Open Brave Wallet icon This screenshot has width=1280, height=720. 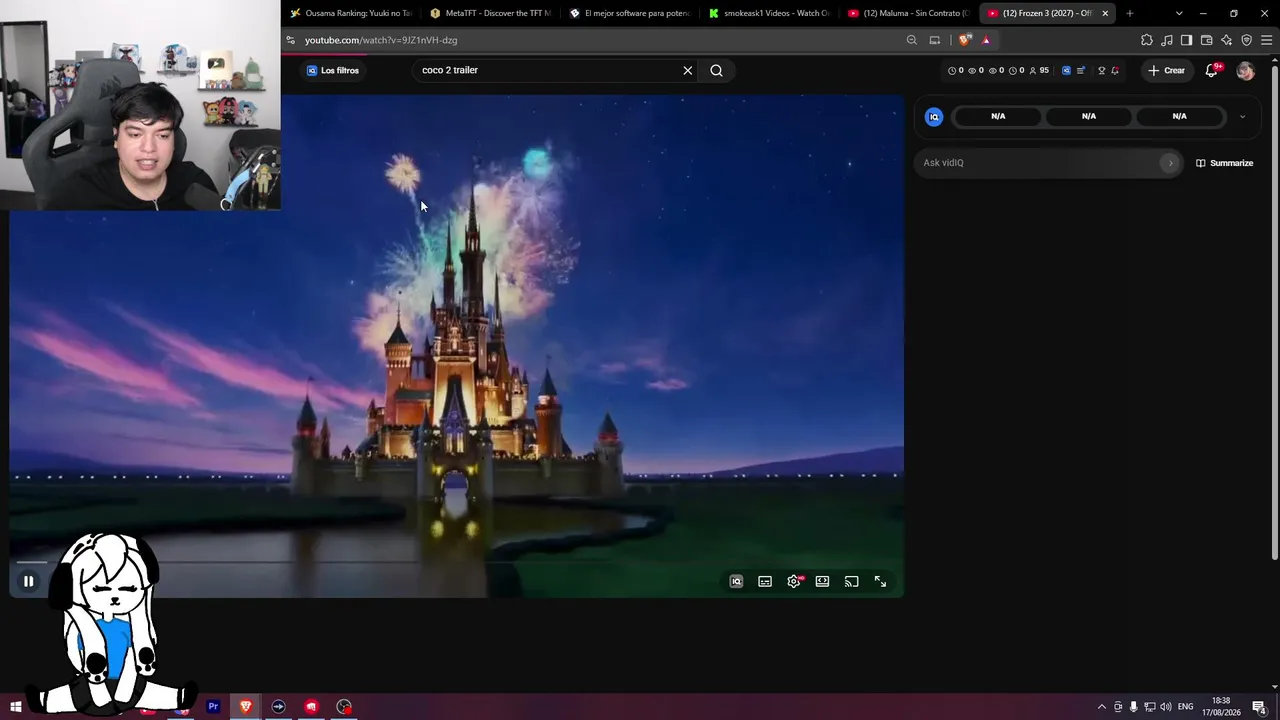pyautogui.click(x=1206, y=40)
